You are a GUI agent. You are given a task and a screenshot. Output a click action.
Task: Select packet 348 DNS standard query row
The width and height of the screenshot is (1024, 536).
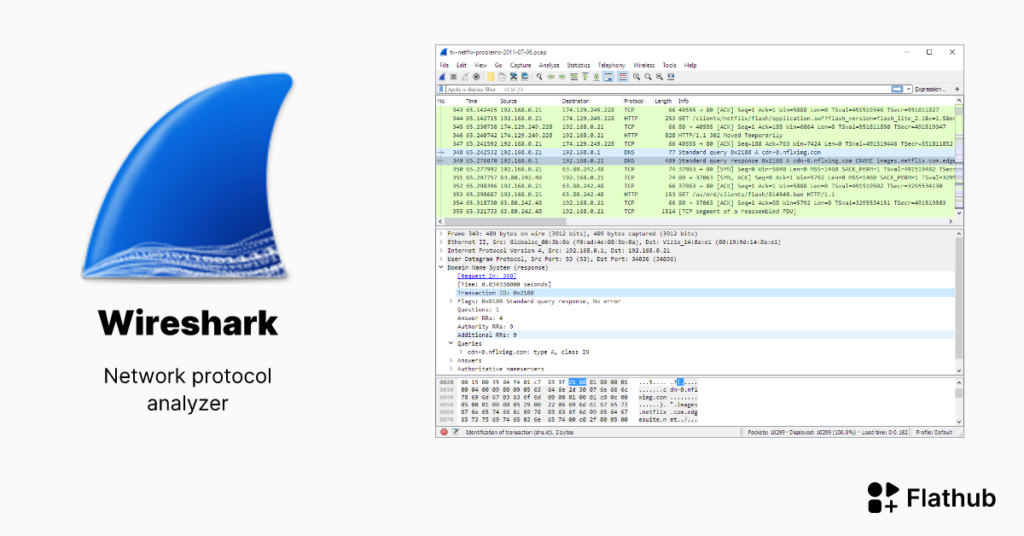[x=696, y=152]
